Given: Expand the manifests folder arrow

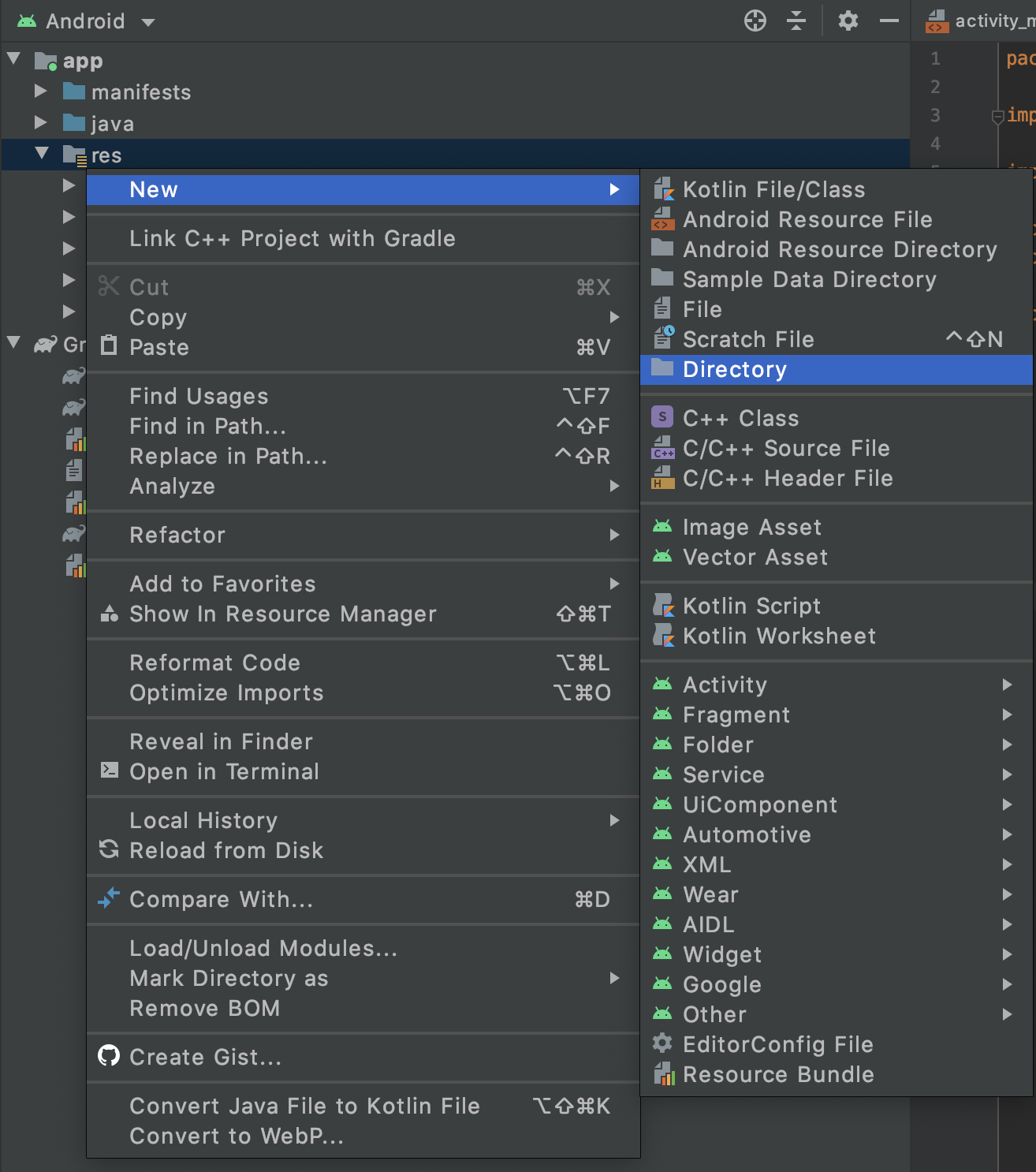Looking at the screenshot, I should 40,91.
